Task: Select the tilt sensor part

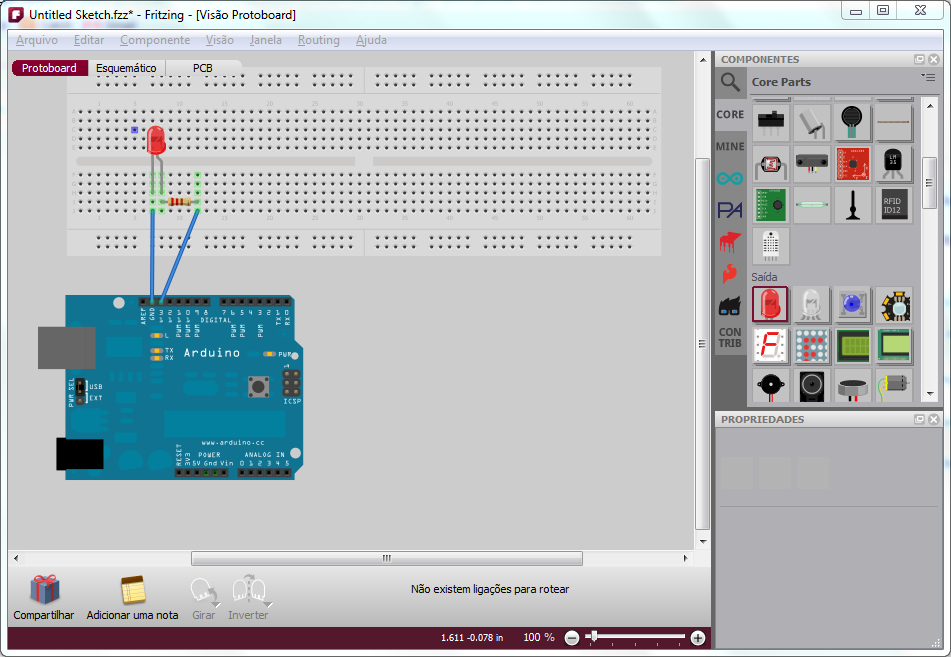Action: point(812,121)
